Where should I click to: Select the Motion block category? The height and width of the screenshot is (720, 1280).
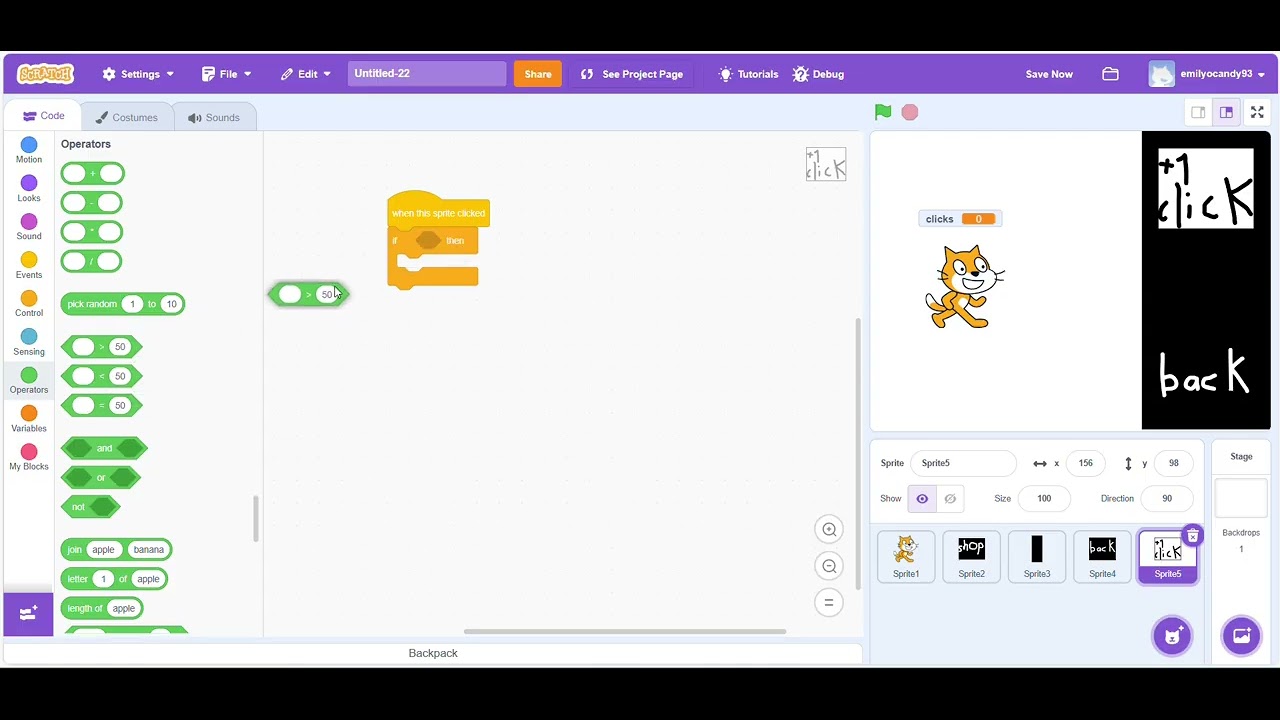point(29,151)
